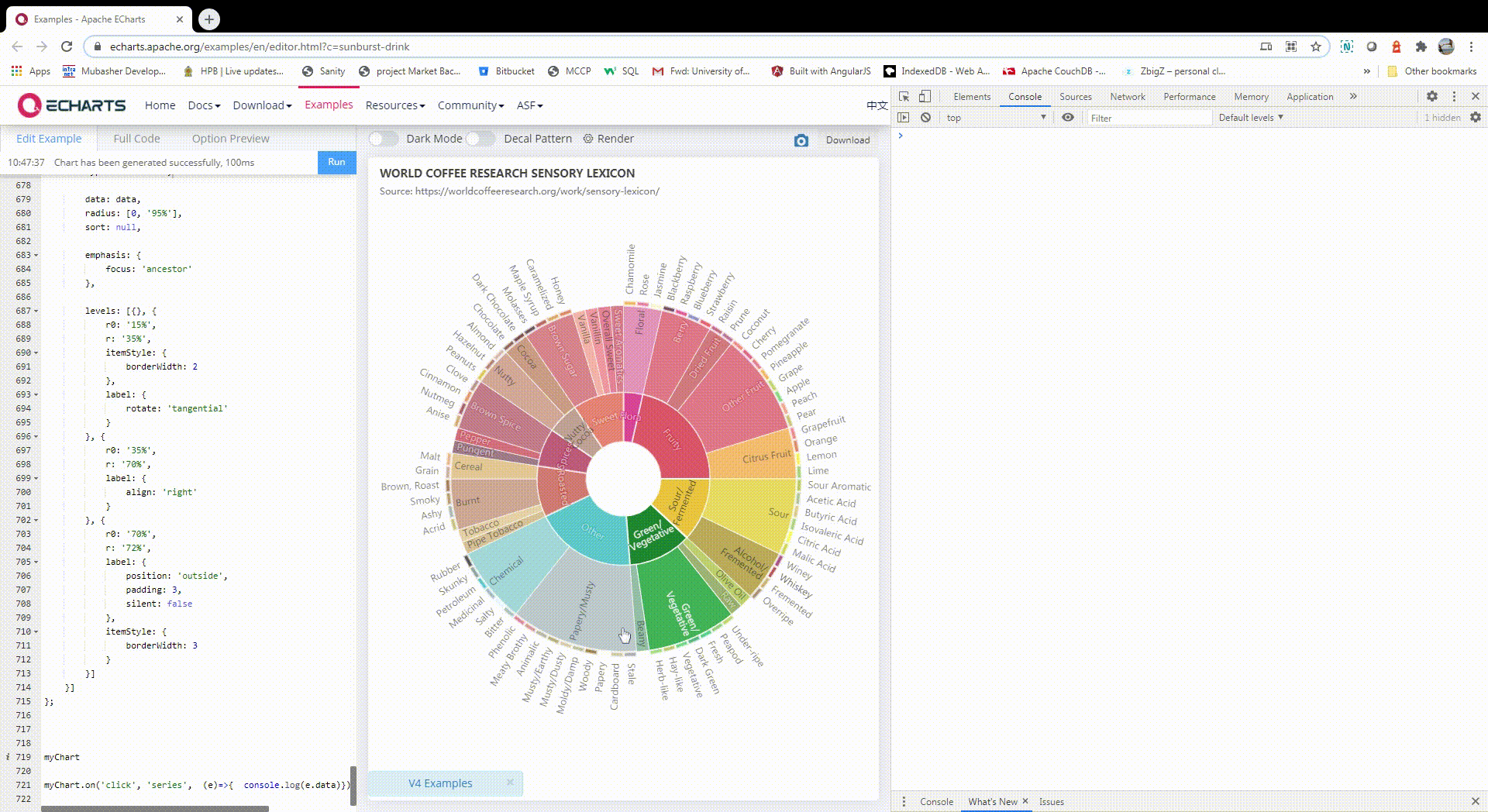The width and height of the screenshot is (1488, 812).
Task: Open the Chrome profile avatar
Action: pyautogui.click(x=1446, y=46)
